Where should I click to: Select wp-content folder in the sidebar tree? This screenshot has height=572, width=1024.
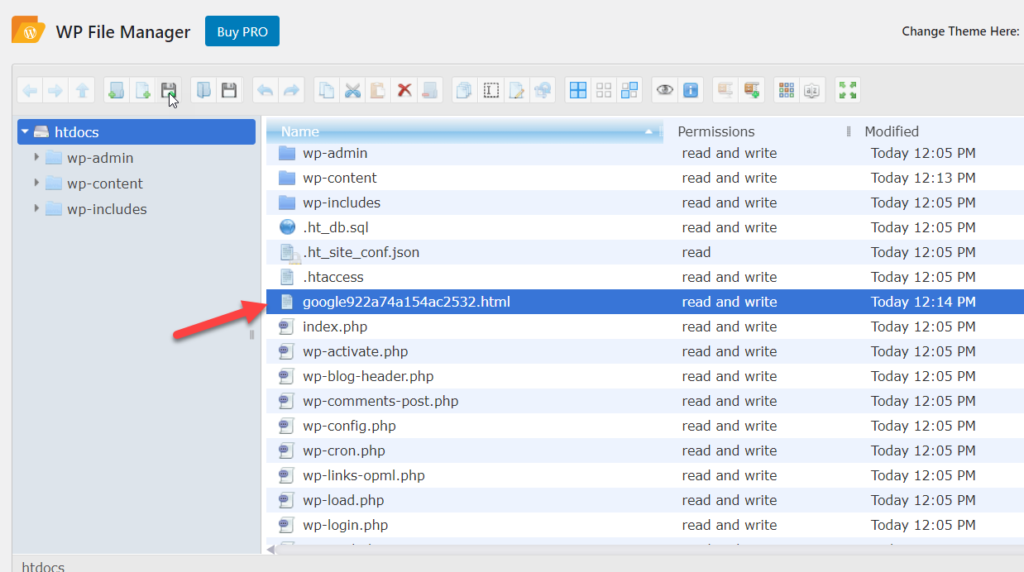tap(104, 183)
